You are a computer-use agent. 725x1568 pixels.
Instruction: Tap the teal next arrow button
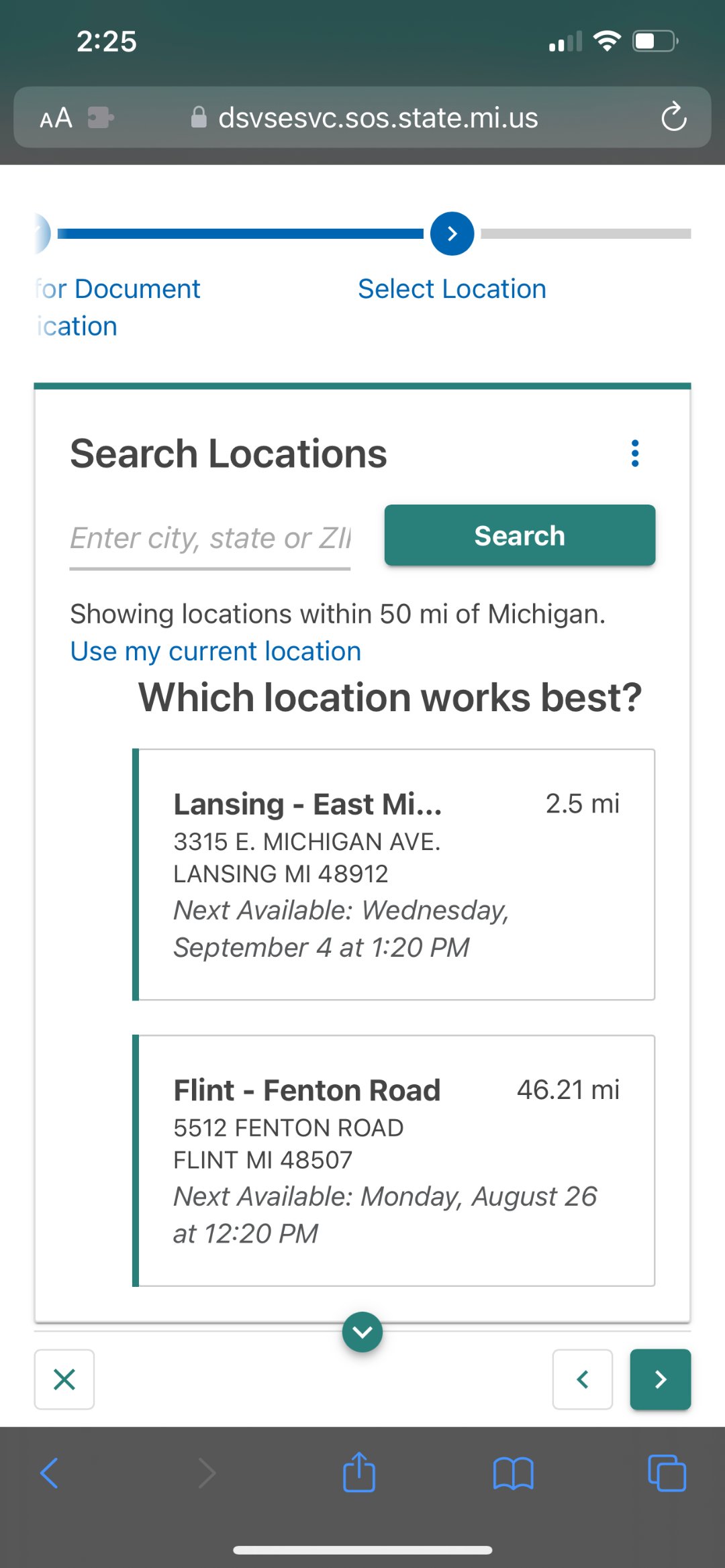[x=660, y=1379]
